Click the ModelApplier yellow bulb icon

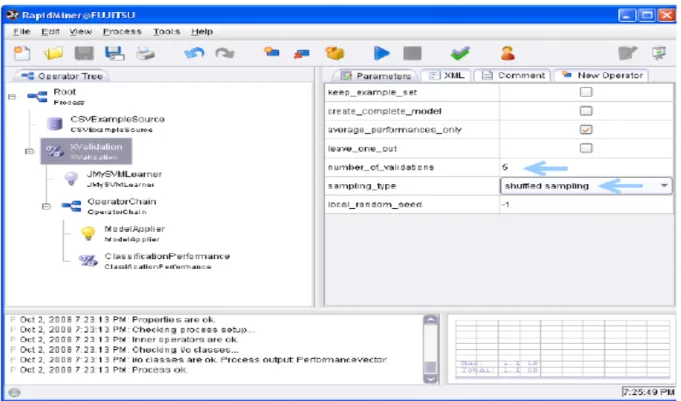pos(88,233)
